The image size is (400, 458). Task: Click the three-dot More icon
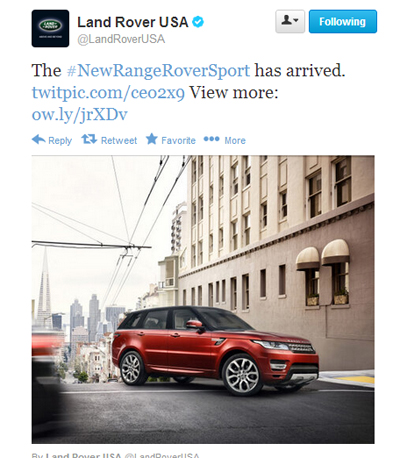click(x=212, y=139)
